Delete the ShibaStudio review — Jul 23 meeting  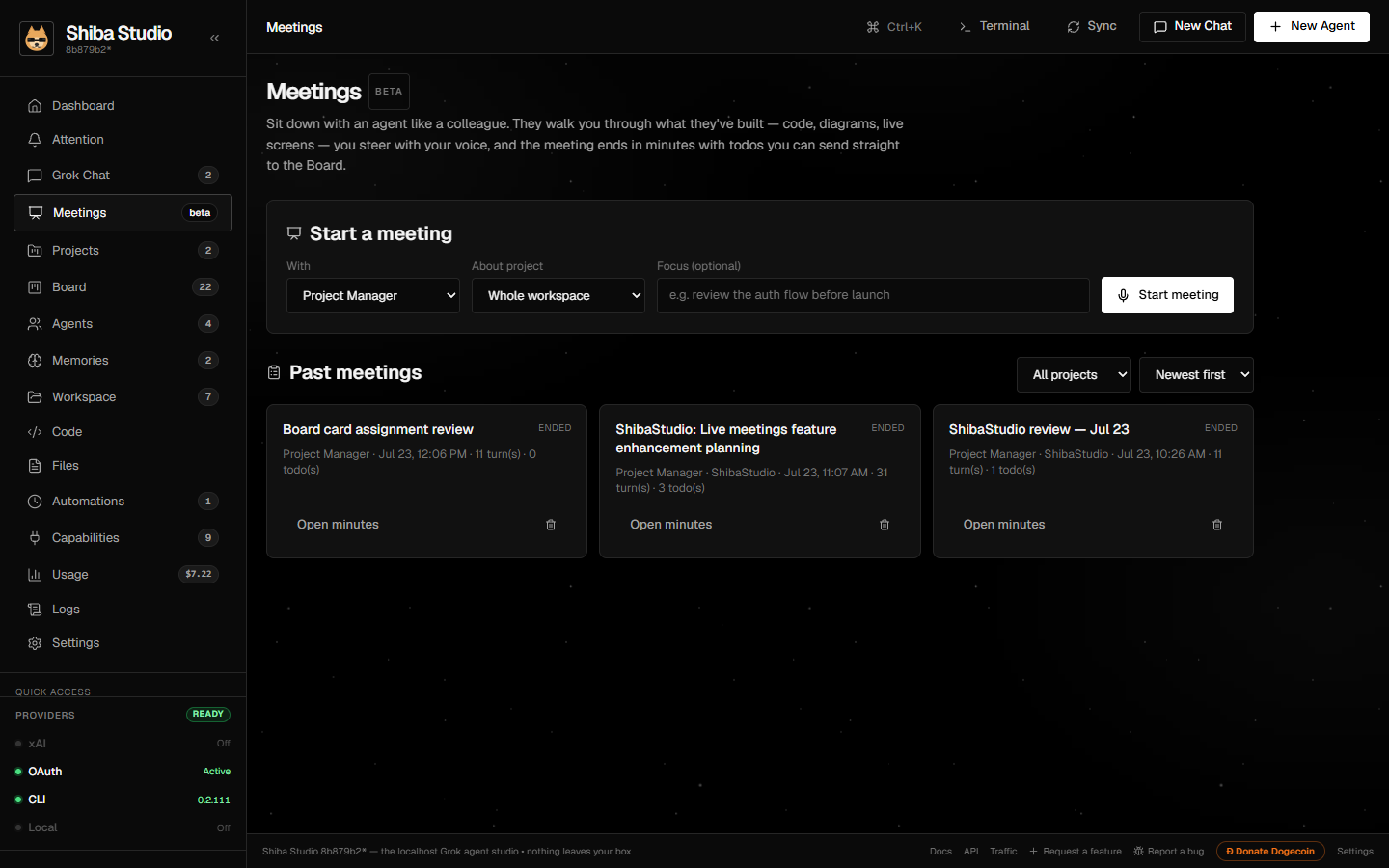pos(1217,525)
